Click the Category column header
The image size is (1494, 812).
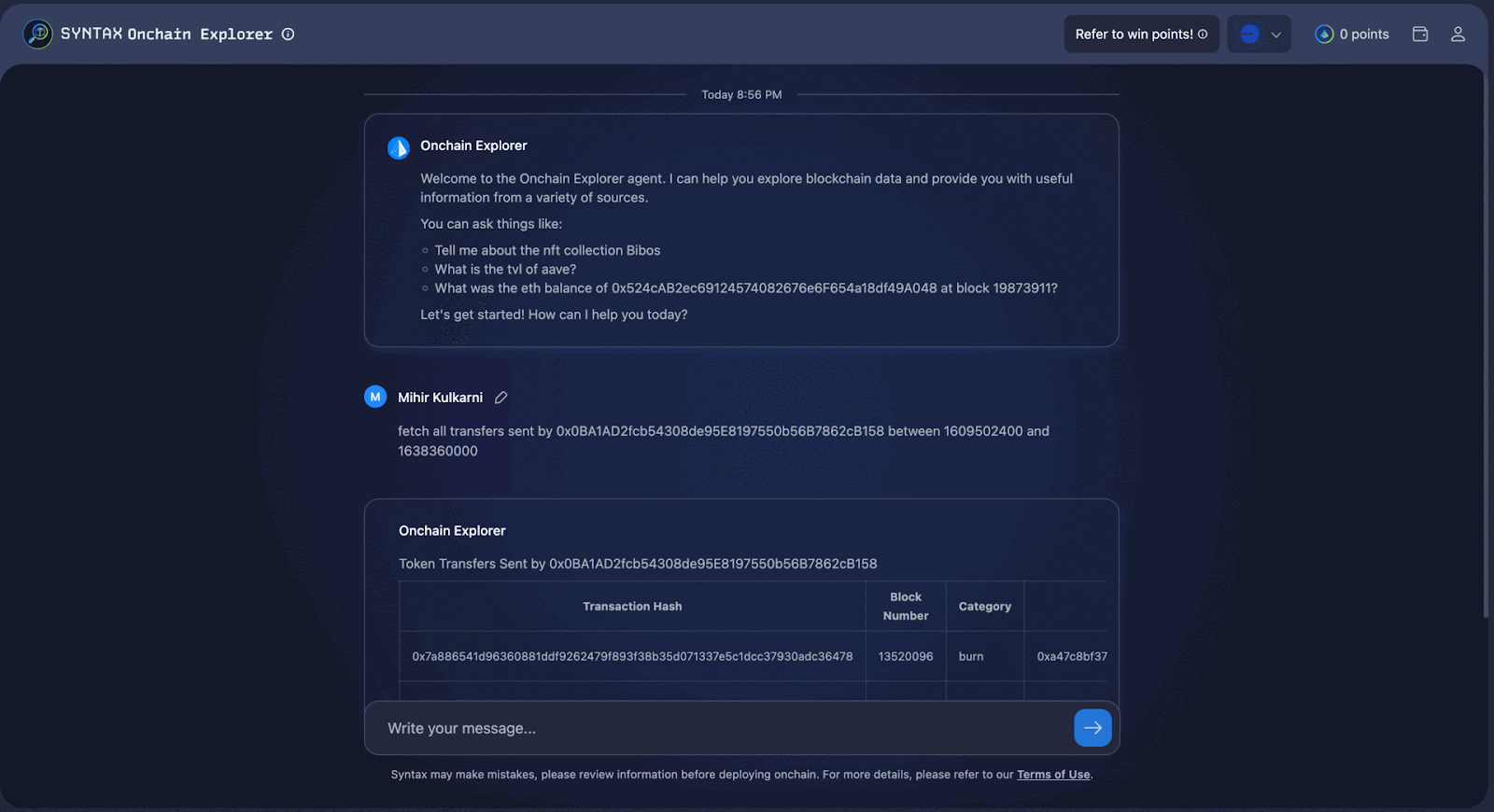(985, 607)
